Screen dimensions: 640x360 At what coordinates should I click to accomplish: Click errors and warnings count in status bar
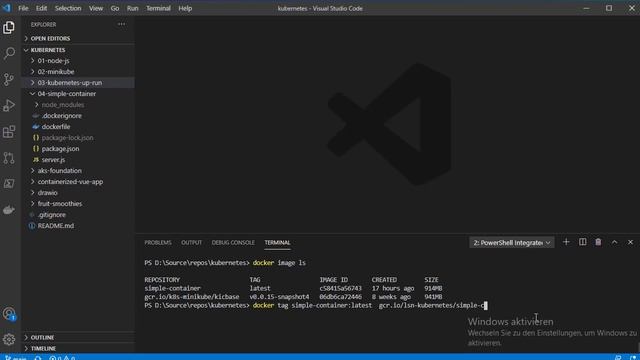tap(62, 358)
